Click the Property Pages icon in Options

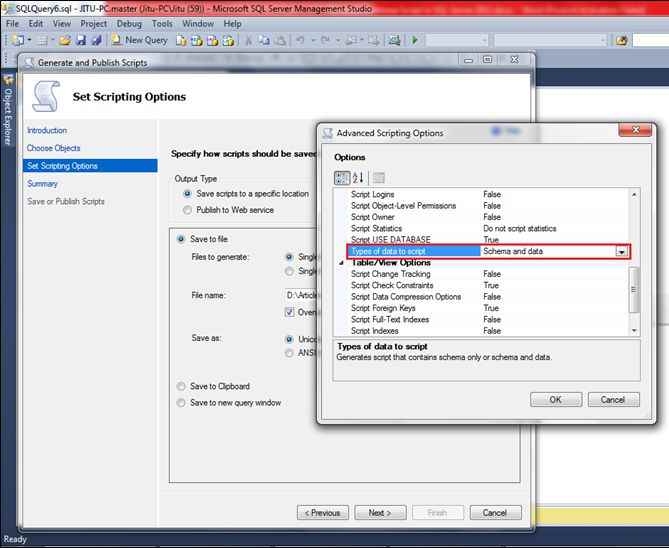(378, 177)
